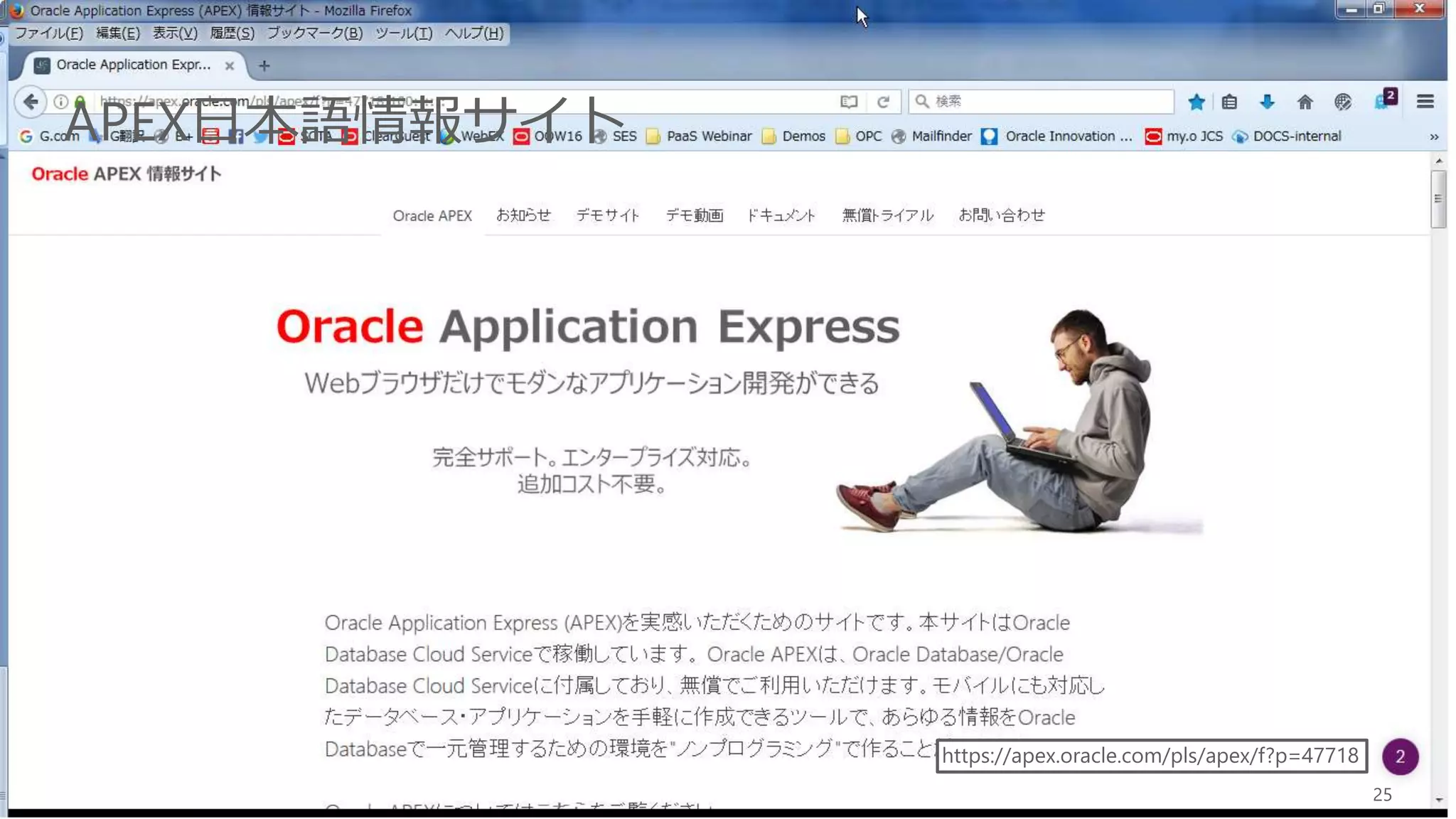1456x819 pixels.
Task: Open the Firefox hamburger menu
Action: click(x=1425, y=102)
